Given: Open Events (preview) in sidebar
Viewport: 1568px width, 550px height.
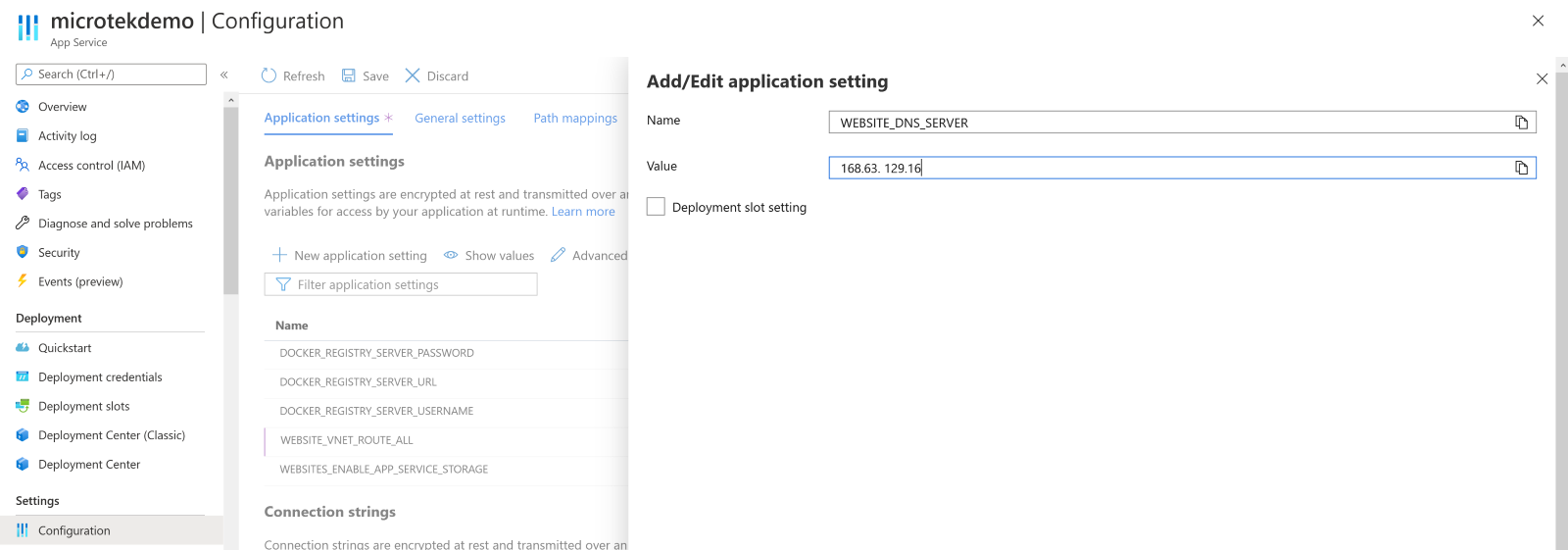Looking at the screenshot, I should (x=80, y=281).
